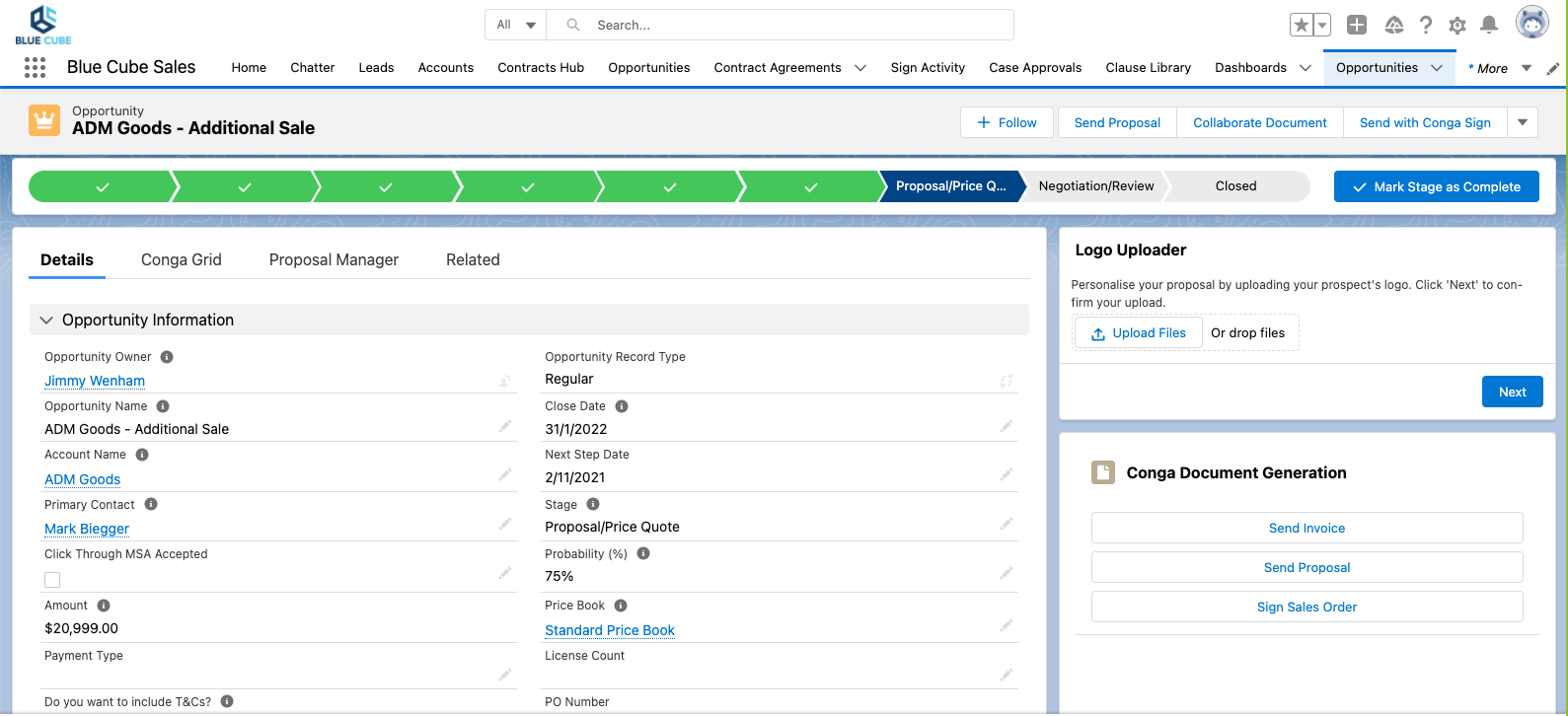Viewport: 1568px width, 716px height.
Task: Open the Mark Biegger contact link
Action: (x=87, y=529)
